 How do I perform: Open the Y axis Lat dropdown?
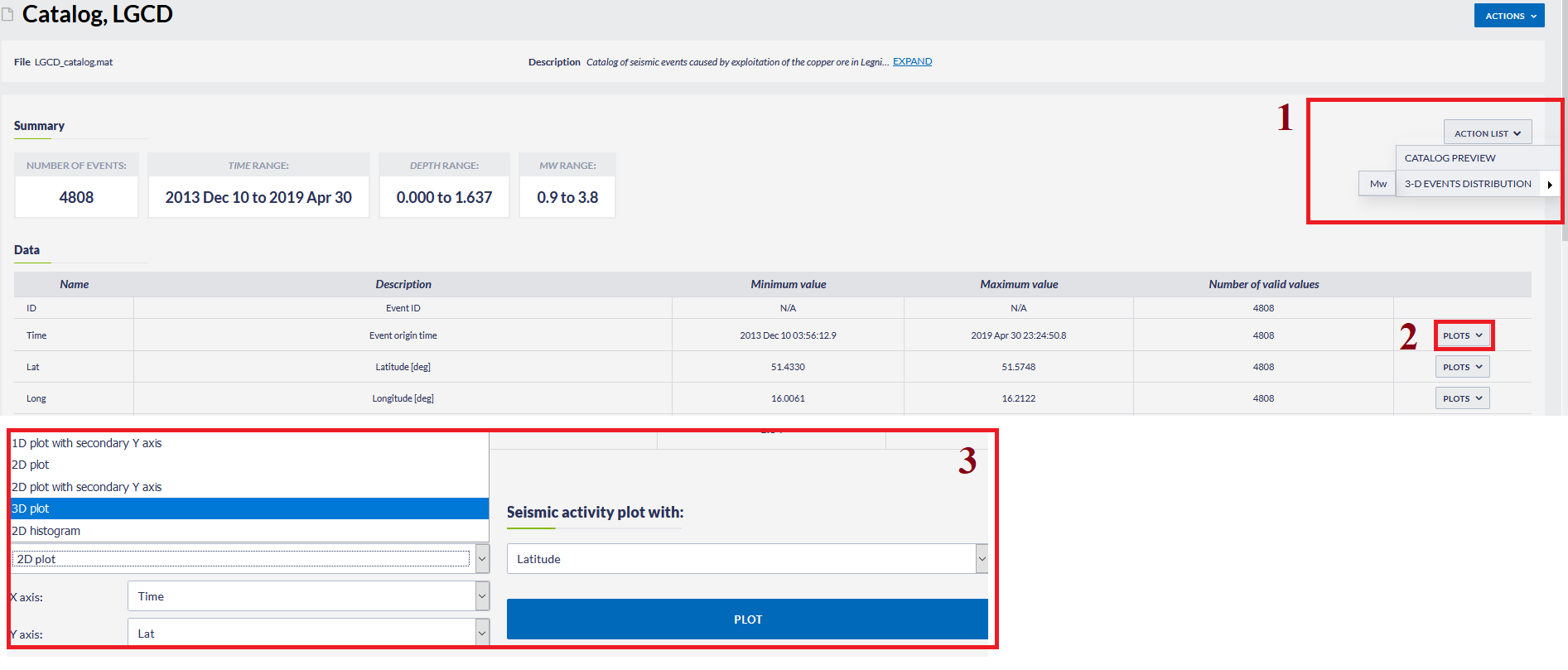[x=308, y=634]
